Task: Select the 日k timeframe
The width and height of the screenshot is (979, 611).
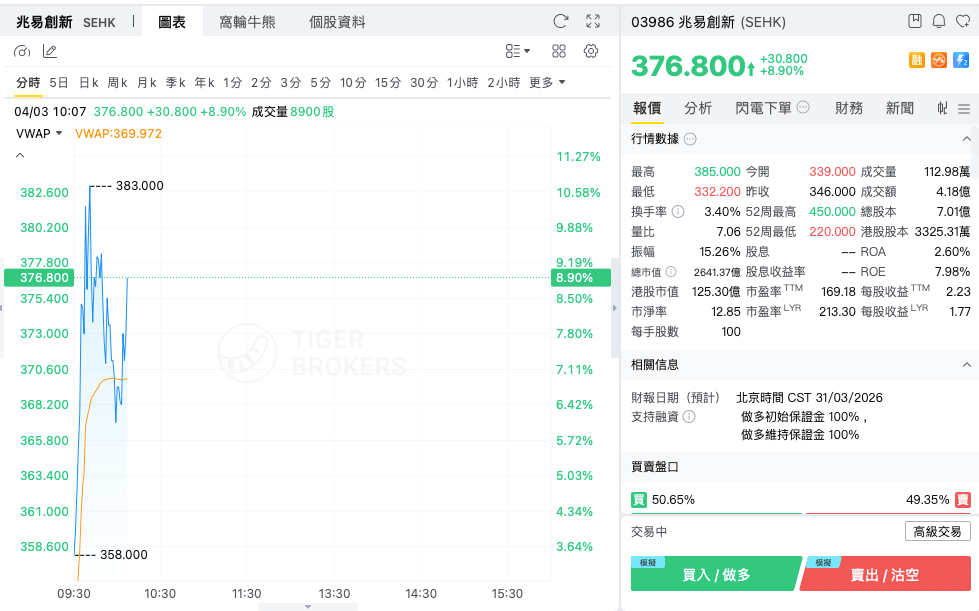Action: [88, 82]
